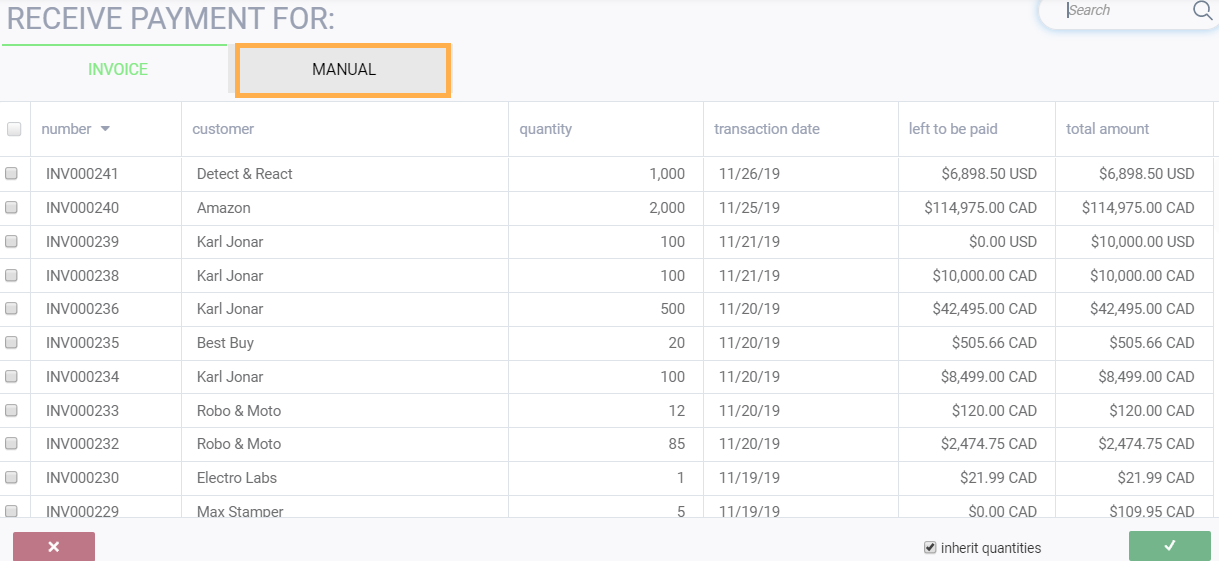
Task: Sort by transaction date column
Action: pyautogui.click(x=766, y=129)
